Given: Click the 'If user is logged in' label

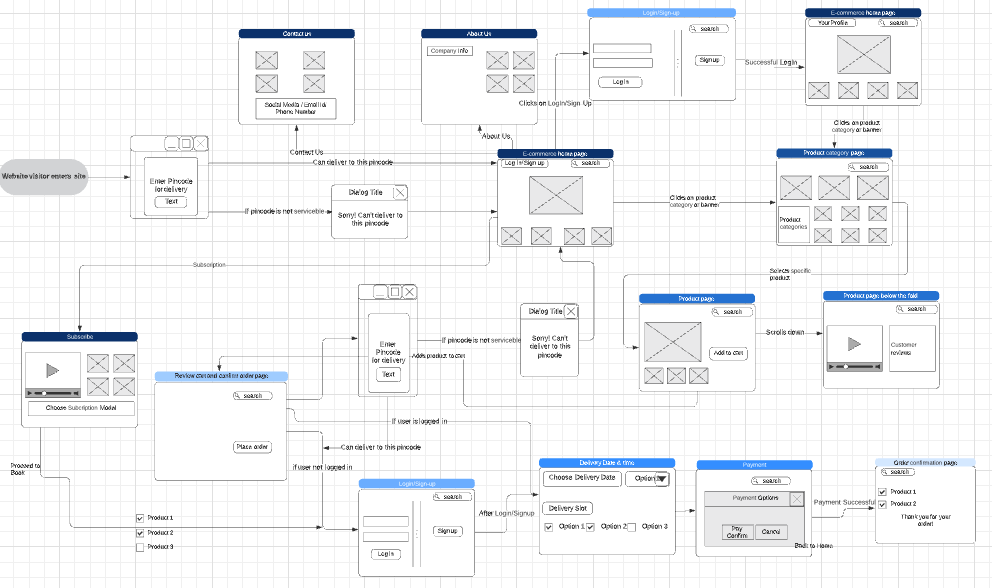Looking at the screenshot, I should click(419, 421).
